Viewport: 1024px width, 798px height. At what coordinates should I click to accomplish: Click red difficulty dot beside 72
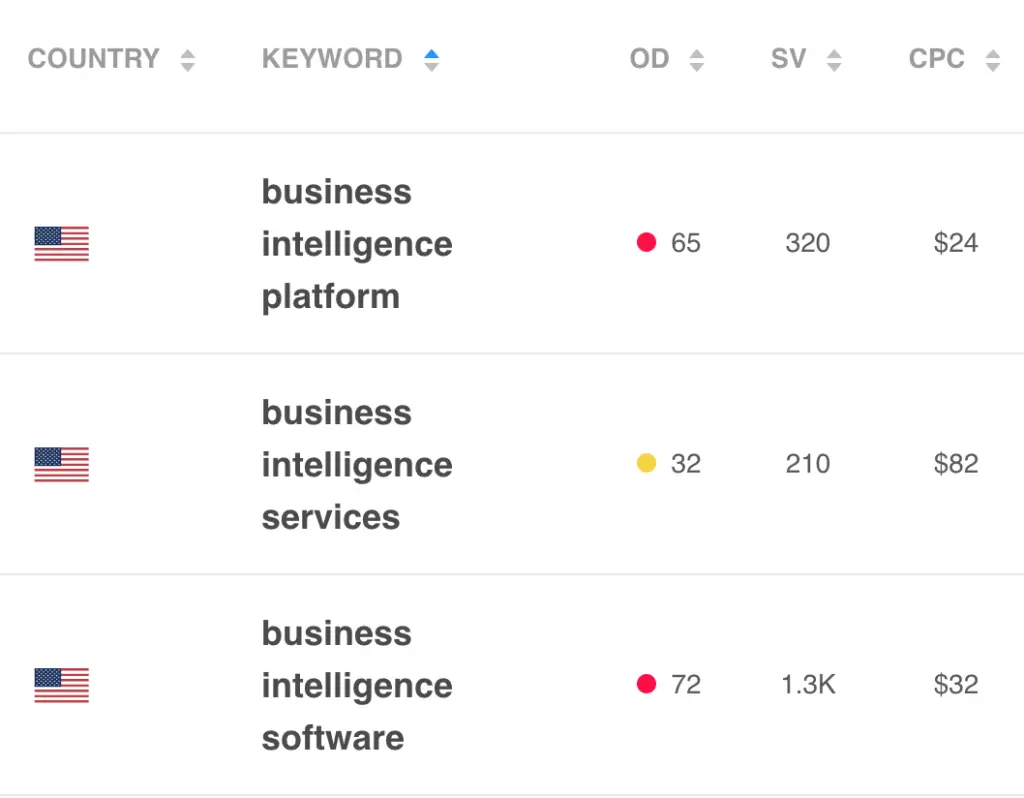647,684
